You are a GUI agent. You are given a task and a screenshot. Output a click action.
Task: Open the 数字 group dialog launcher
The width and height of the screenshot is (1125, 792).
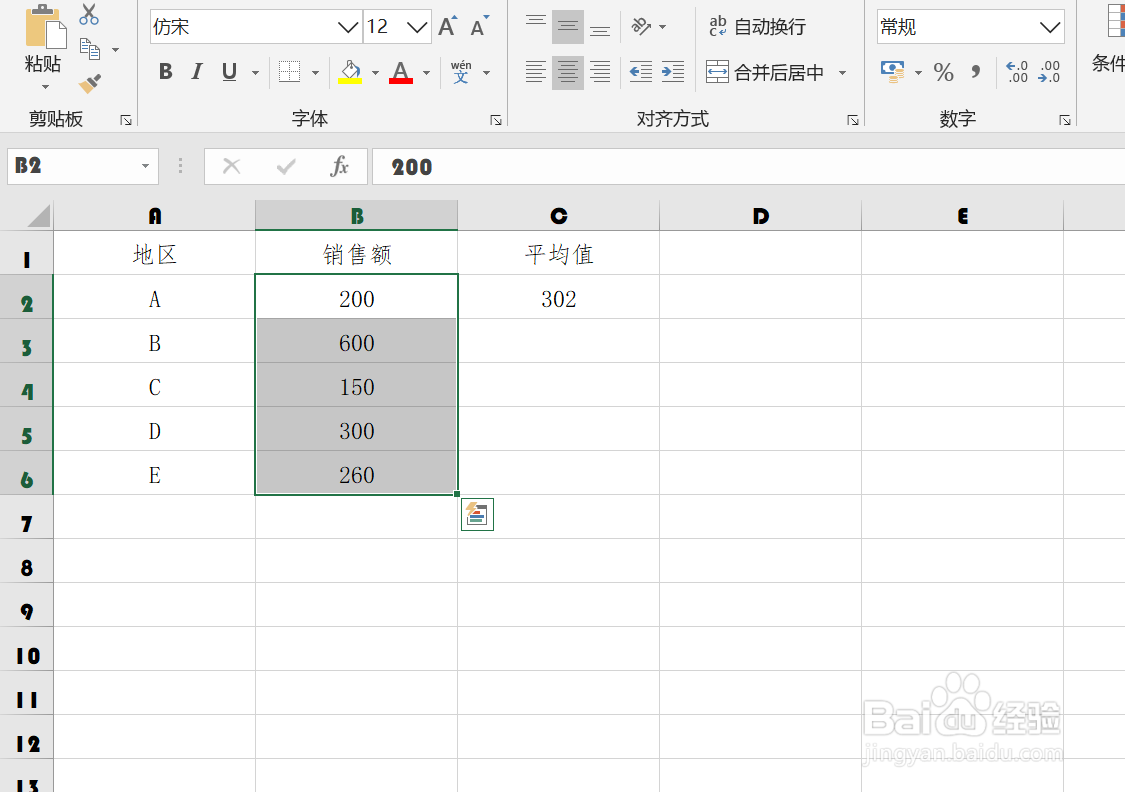click(x=1065, y=120)
